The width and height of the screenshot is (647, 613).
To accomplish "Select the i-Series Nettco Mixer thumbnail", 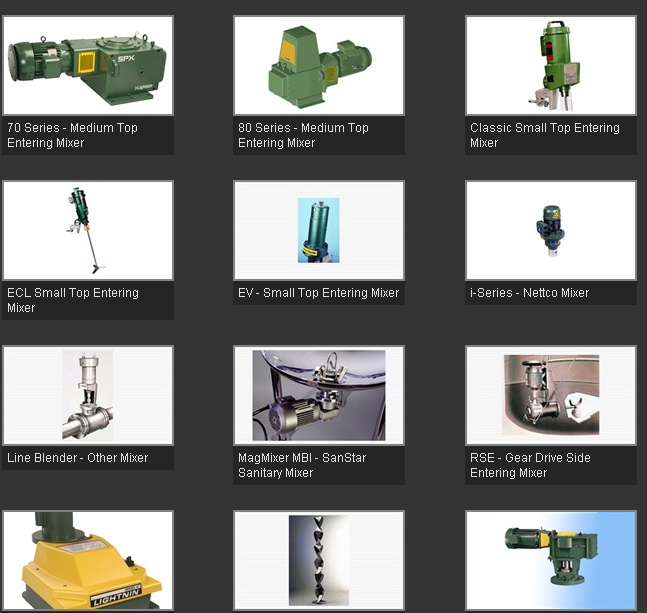I will (551, 230).
